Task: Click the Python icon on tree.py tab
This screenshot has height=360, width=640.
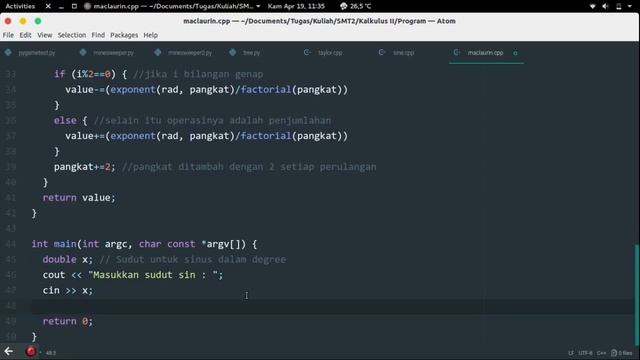Action: point(233,52)
